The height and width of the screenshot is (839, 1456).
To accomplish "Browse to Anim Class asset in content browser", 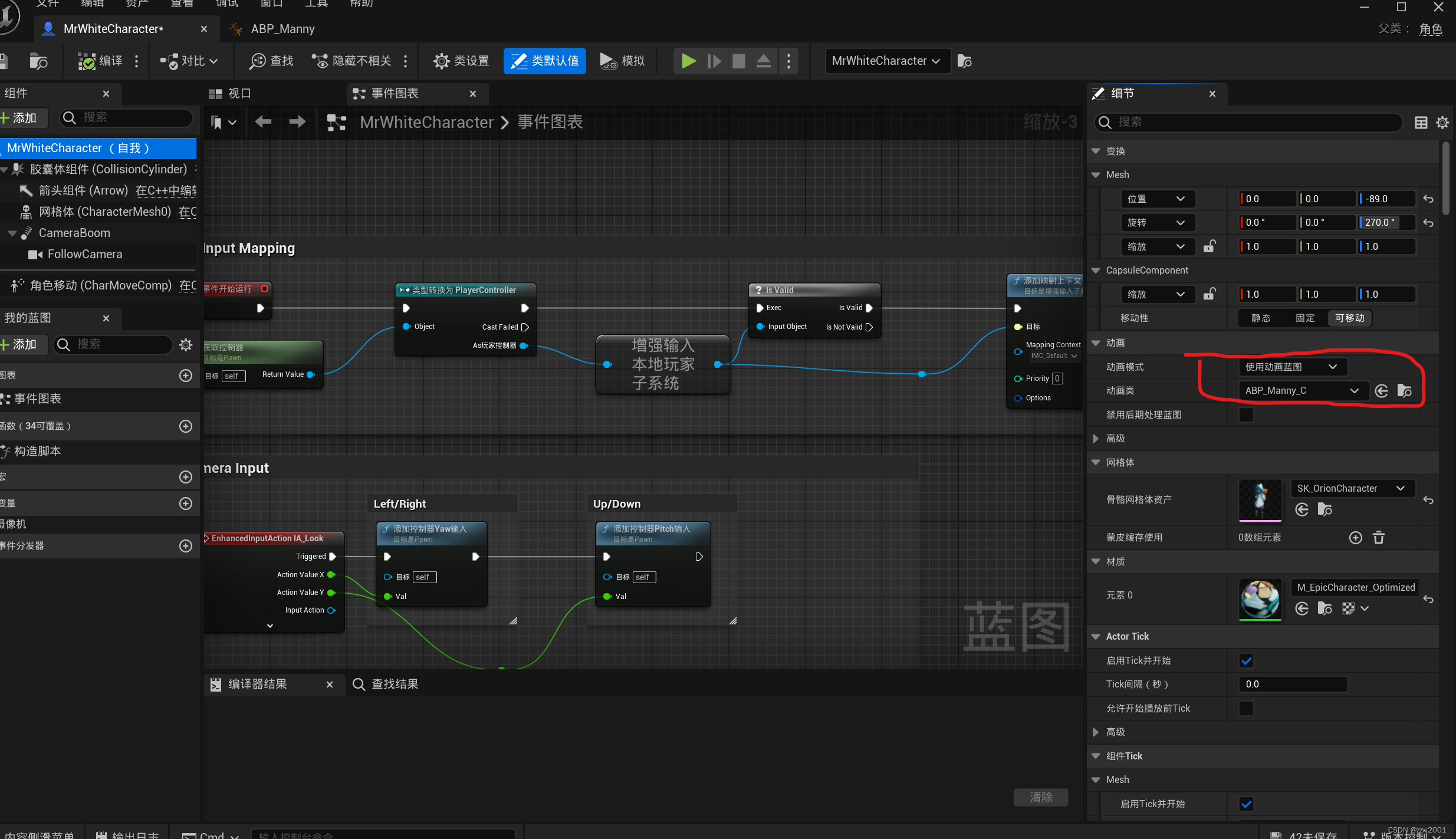I will 1404,391.
